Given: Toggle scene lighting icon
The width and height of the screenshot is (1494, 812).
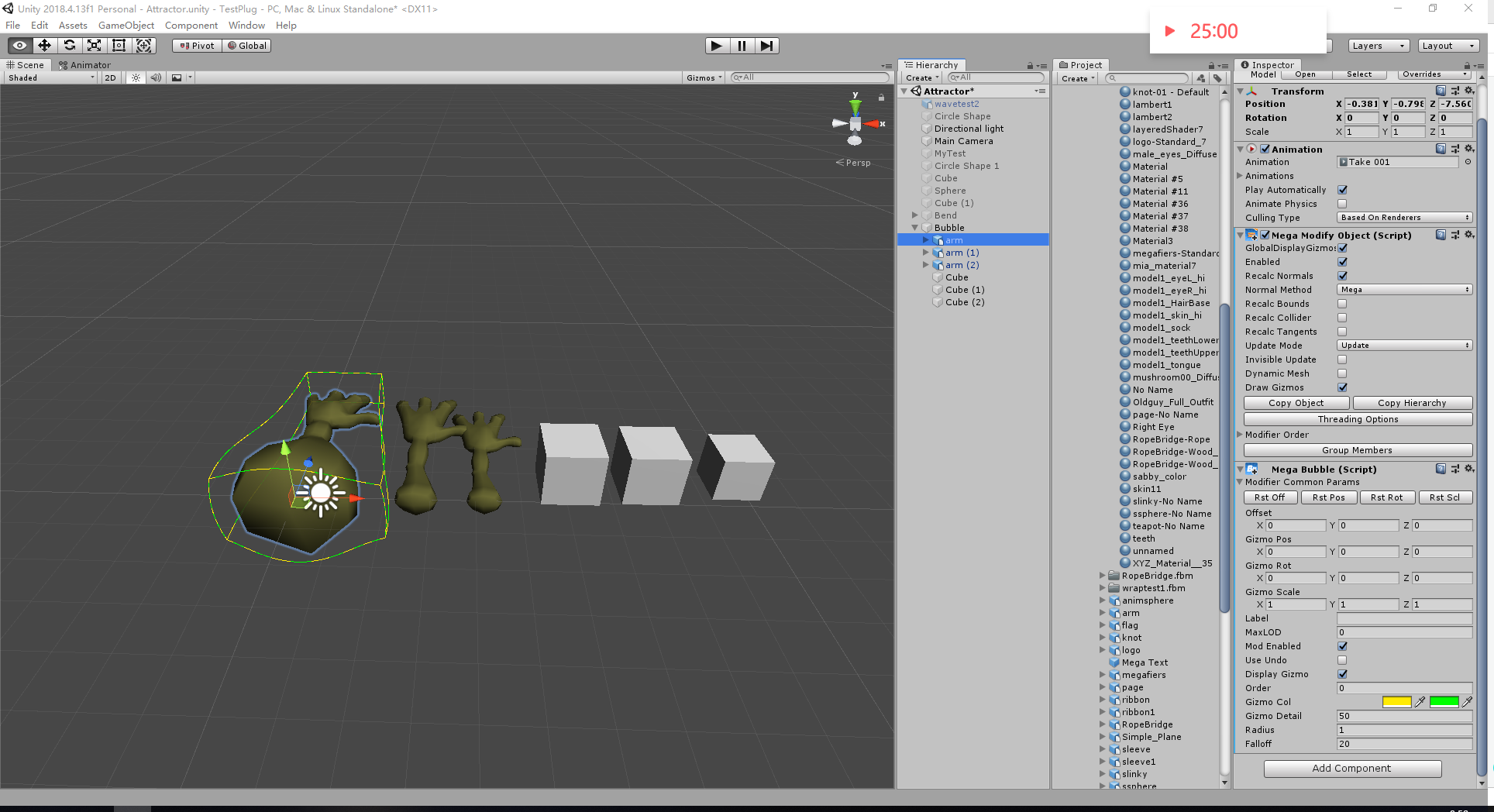Looking at the screenshot, I should (136, 77).
